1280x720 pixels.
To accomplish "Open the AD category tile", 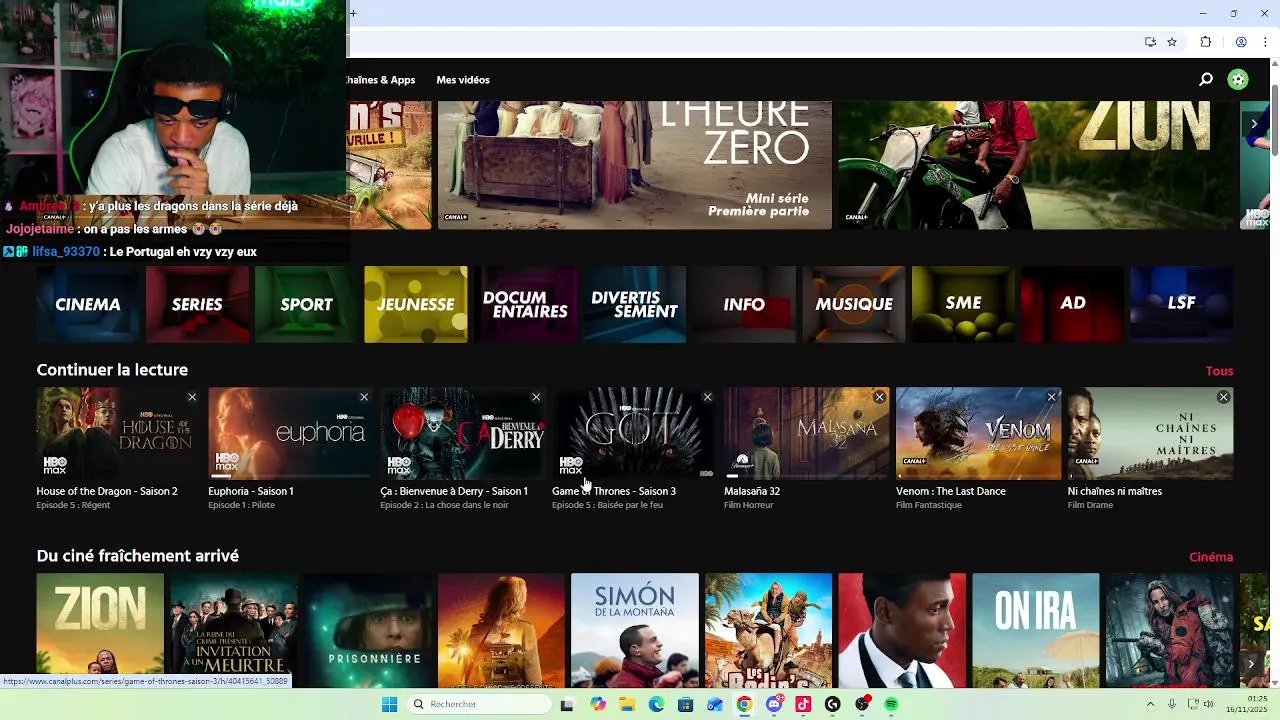I will coord(1072,304).
